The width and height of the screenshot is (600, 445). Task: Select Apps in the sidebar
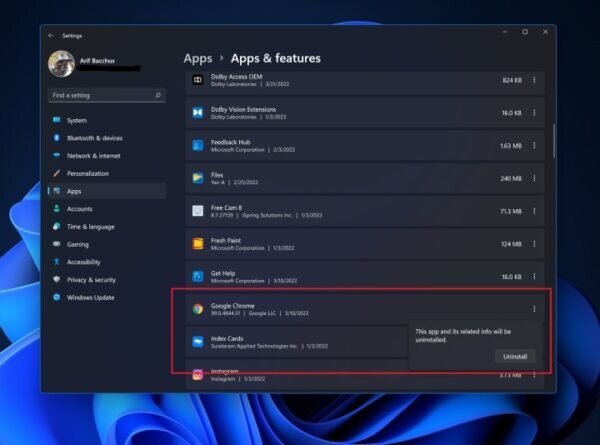pos(108,191)
